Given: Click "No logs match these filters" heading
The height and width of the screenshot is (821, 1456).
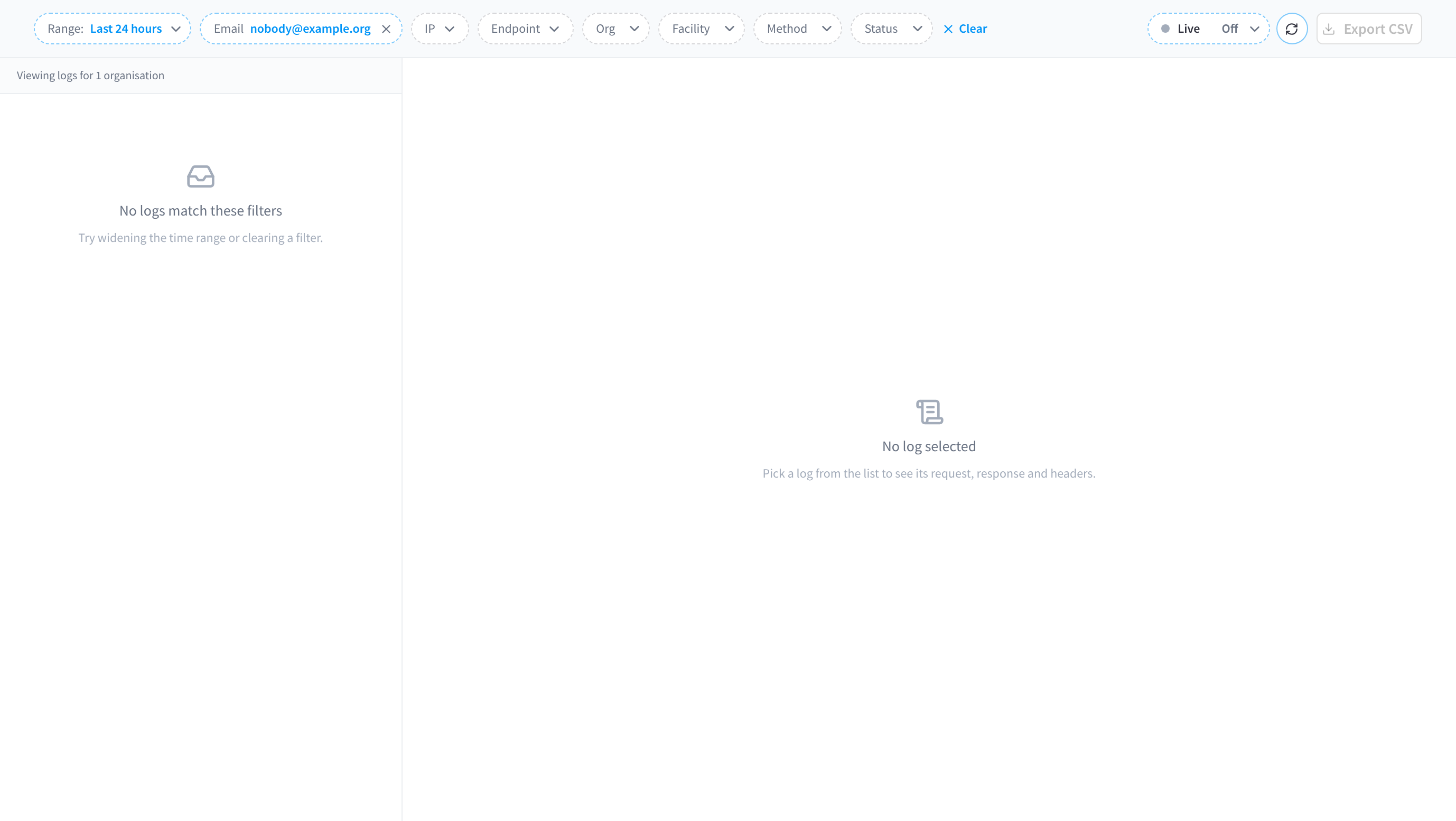Looking at the screenshot, I should 201,211.
